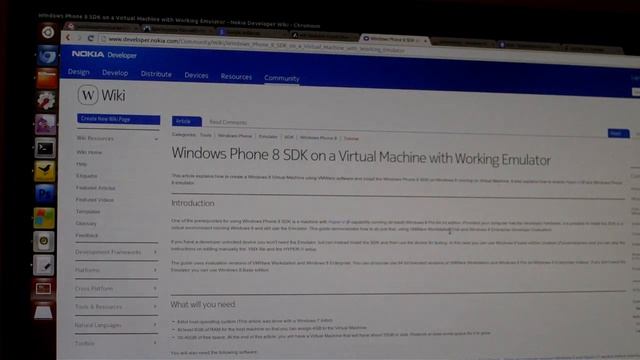Image resolution: width=640 pixels, height=360 pixels.
Task: Open the Templates sidebar link
Action: tap(88, 212)
